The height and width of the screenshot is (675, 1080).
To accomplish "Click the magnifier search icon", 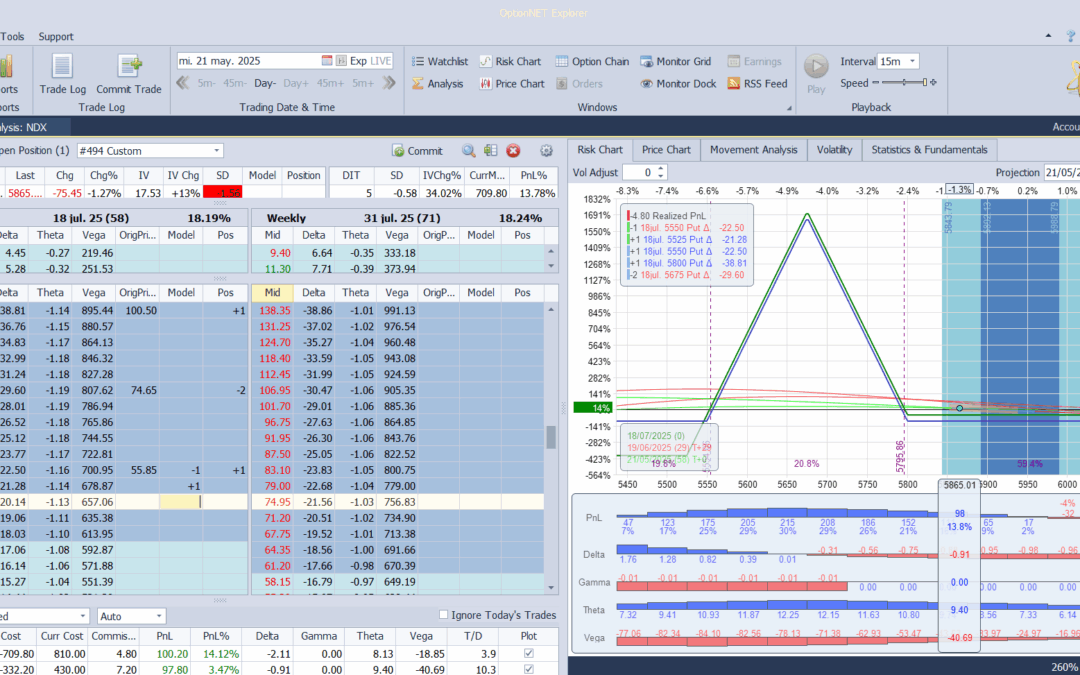I will pyautogui.click(x=468, y=151).
